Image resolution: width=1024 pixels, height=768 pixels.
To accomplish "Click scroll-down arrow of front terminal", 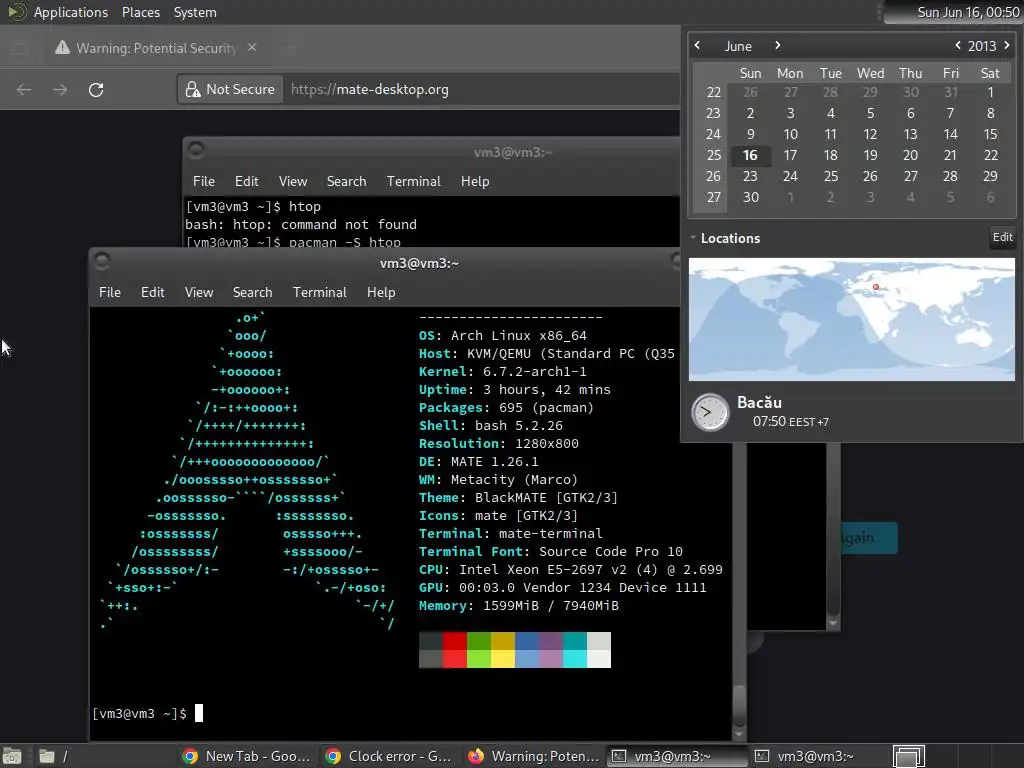I will point(739,733).
